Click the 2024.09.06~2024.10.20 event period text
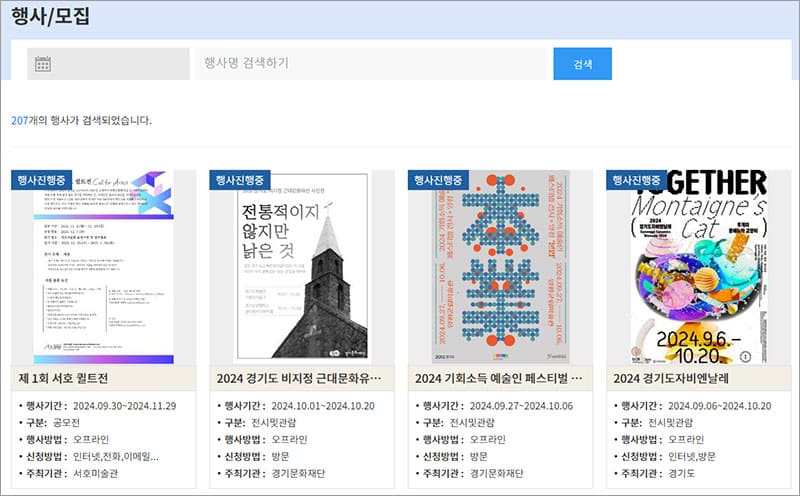The width and height of the screenshot is (800, 496). tap(718, 405)
